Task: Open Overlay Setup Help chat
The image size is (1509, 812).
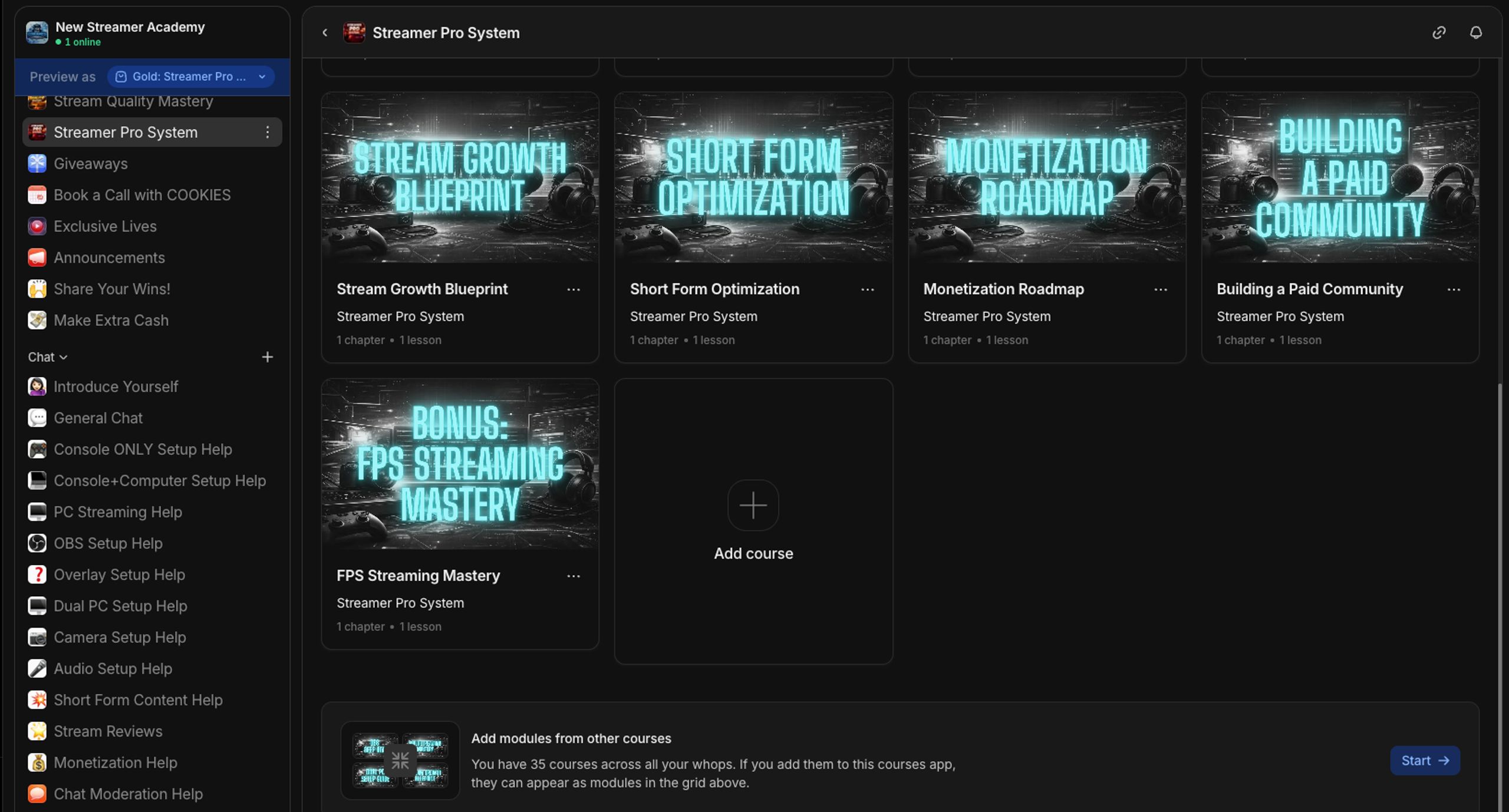Action: point(152,575)
